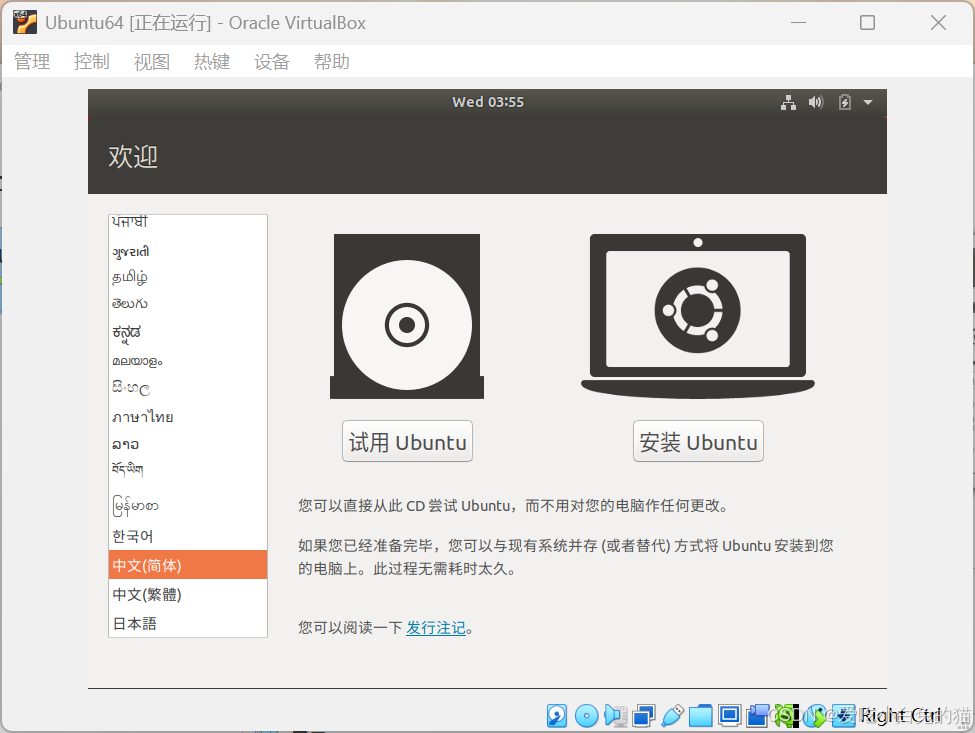Open the hard disk activity indicator
The height and width of the screenshot is (733, 975).
[557, 716]
